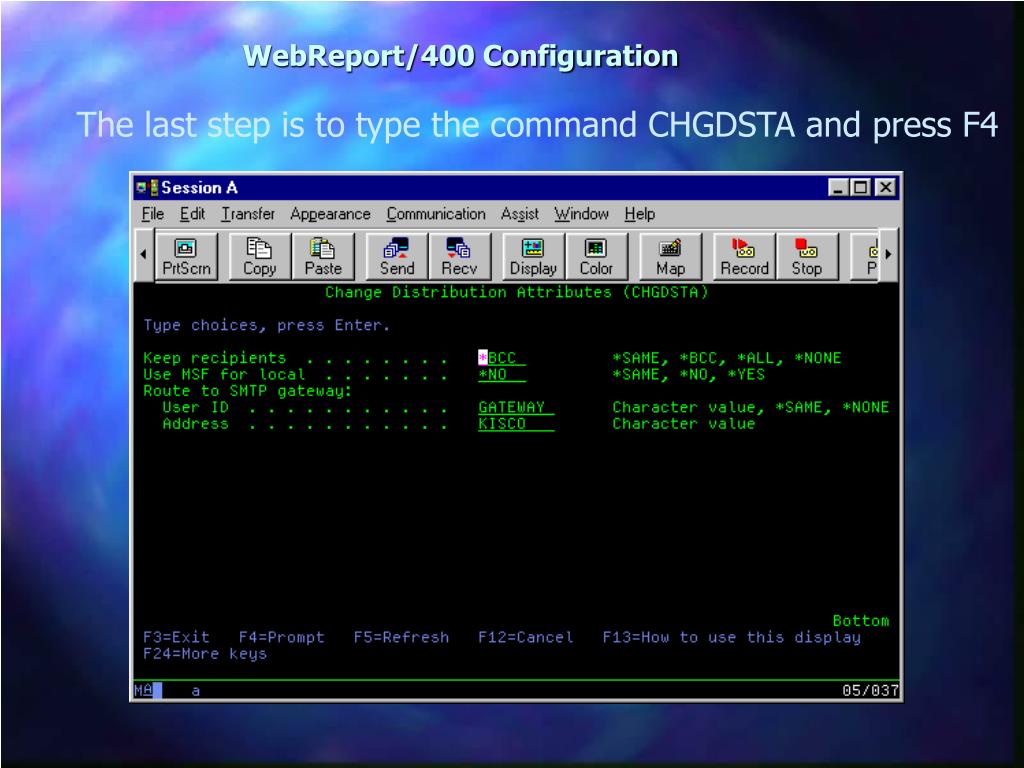Open the Appearance menu

[330, 214]
